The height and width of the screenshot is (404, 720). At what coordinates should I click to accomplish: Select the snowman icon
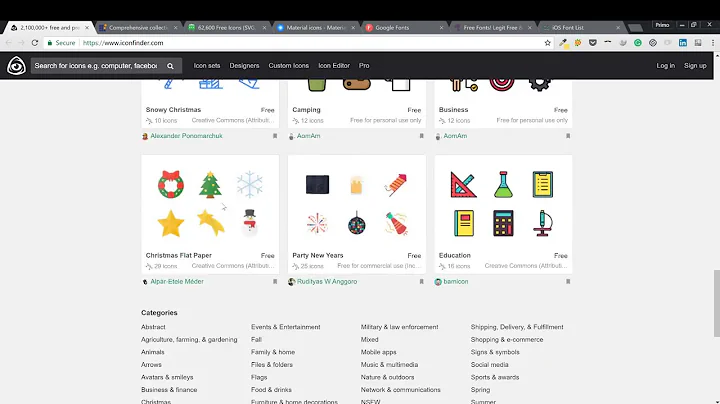click(250, 223)
